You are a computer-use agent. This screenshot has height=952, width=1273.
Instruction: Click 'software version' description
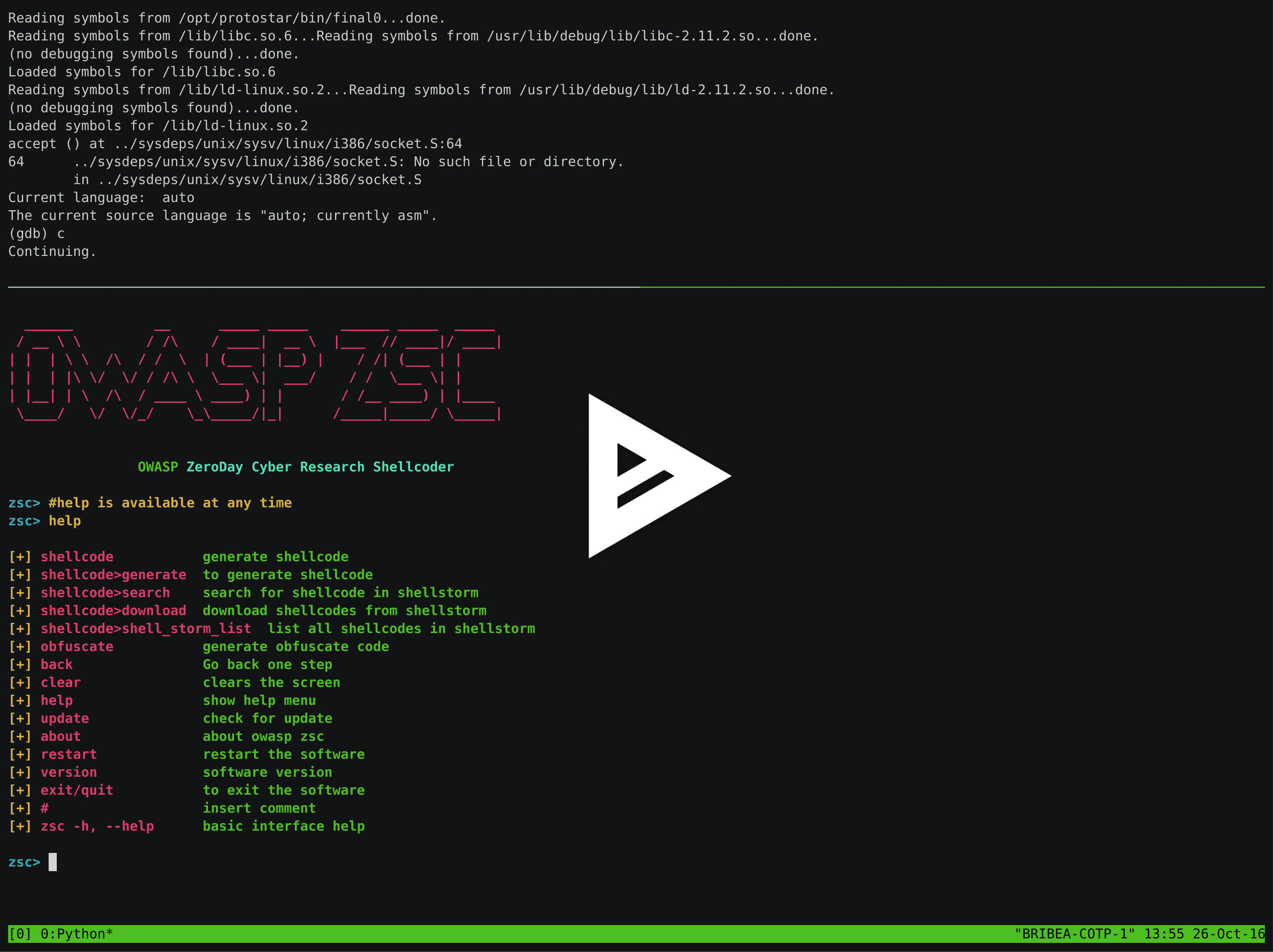point(268,772)
